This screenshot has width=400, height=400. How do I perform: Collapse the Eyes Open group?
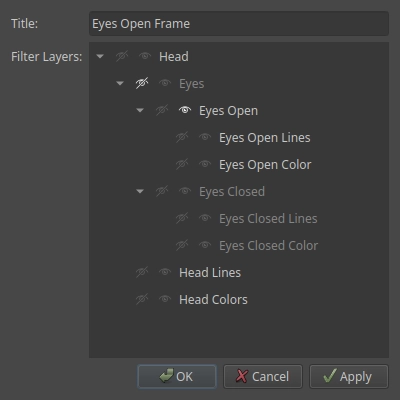point(140,110)
